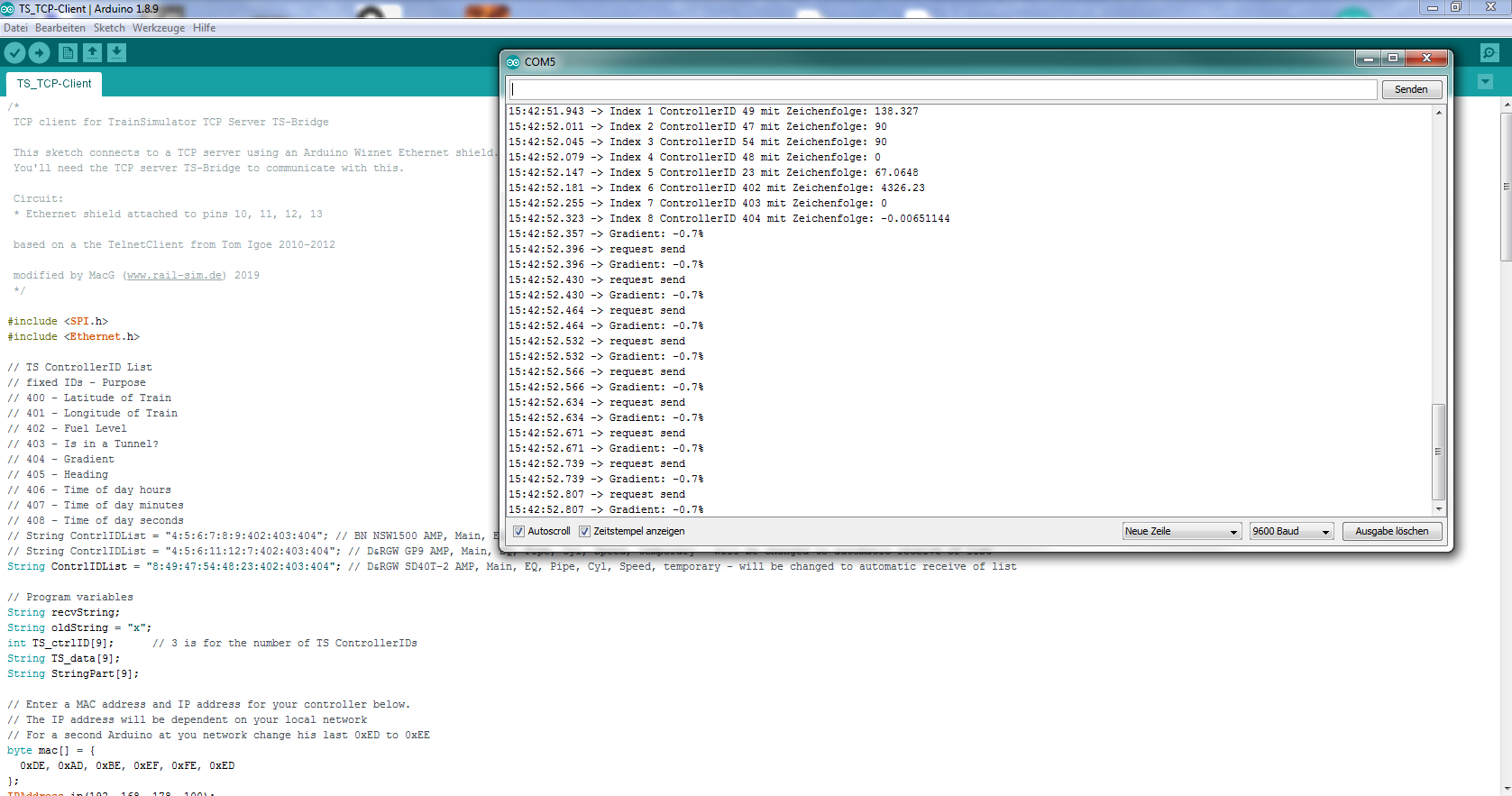The height and width of the screenshot is (796, 1512).
Task: Open the Sketch menu
Action: tap(109, 28)
